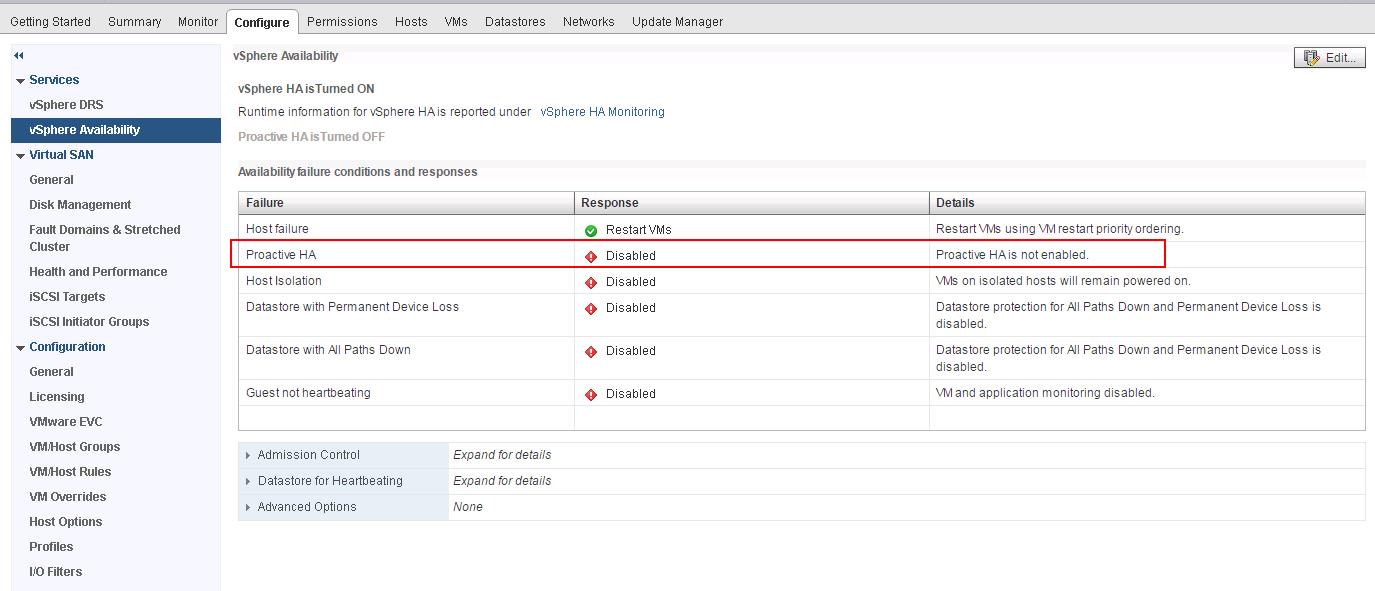
Task: Expand the Datastore for Heartbeating section
Action: pos(248,481)
